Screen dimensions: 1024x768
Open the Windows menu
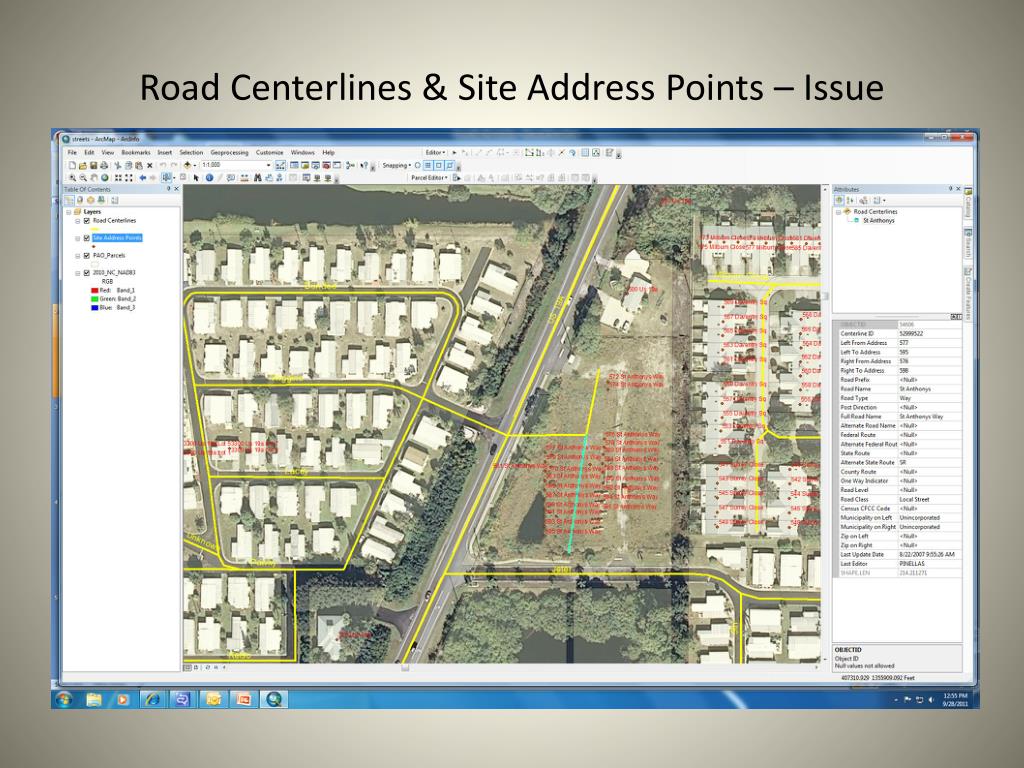tap(302, 153)
